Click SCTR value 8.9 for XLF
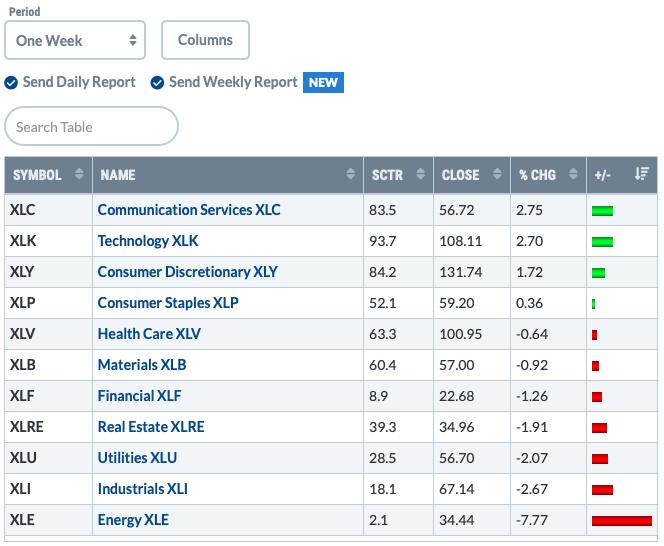 [x=378, y=396]
